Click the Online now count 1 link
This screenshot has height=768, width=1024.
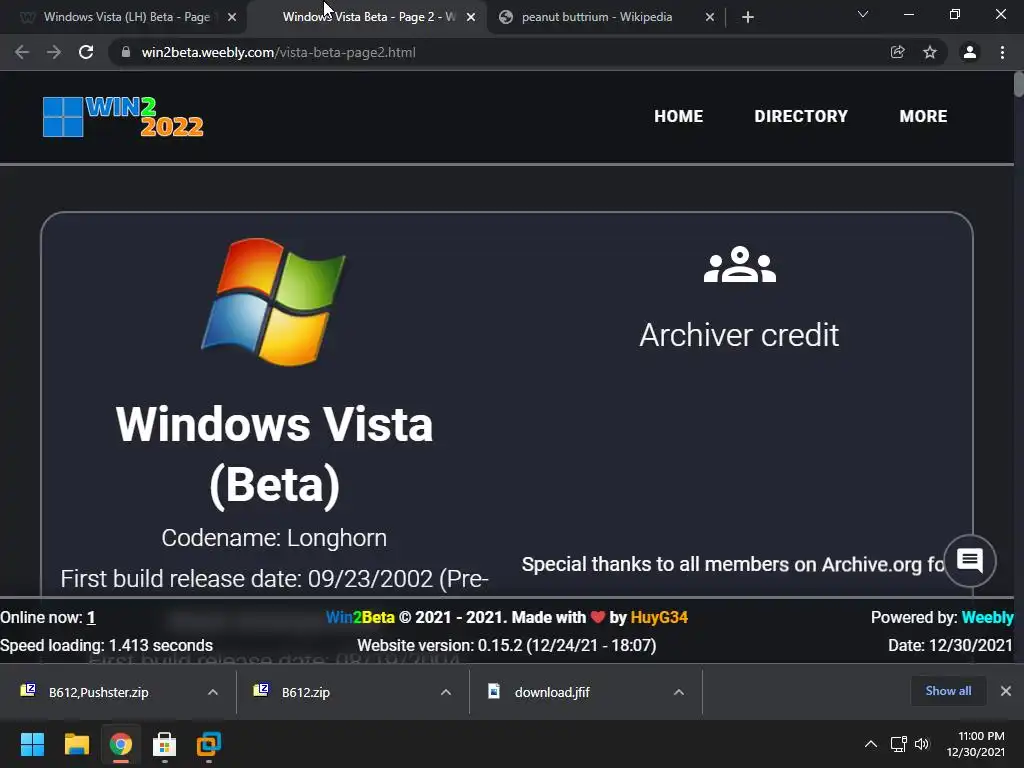click(91, 618)
